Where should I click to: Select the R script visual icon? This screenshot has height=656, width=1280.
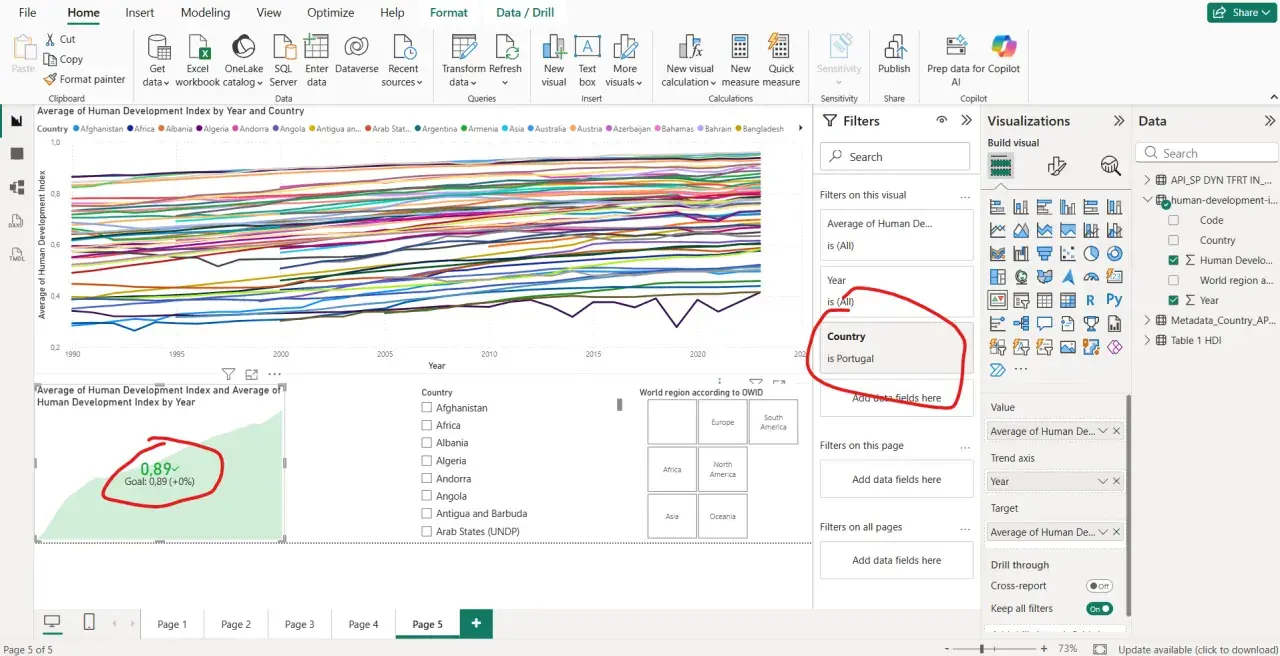coord(1091,299)
